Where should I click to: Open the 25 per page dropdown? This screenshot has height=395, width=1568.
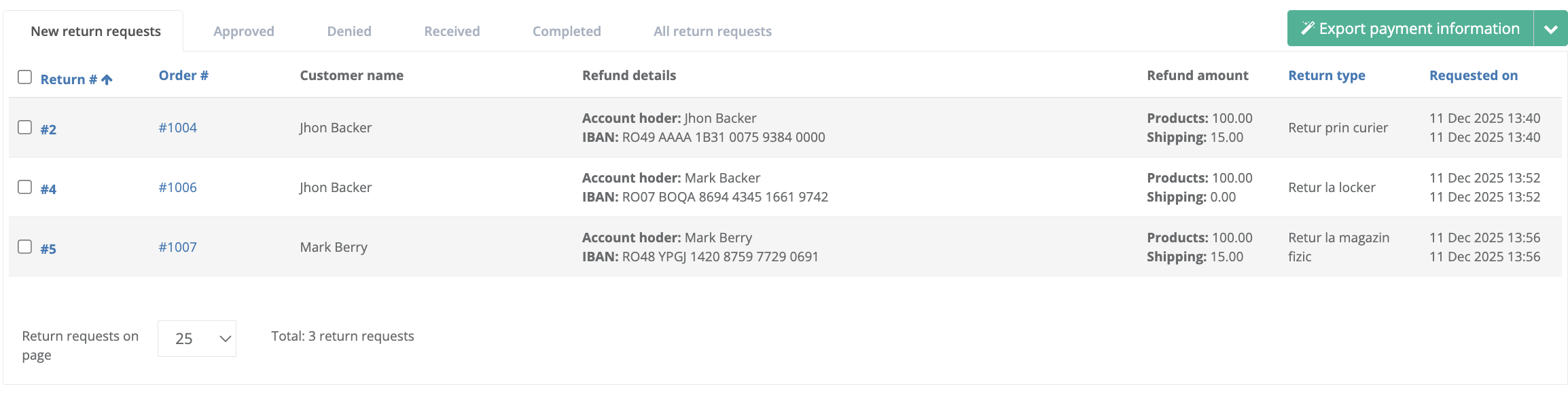tap(197, 339)
